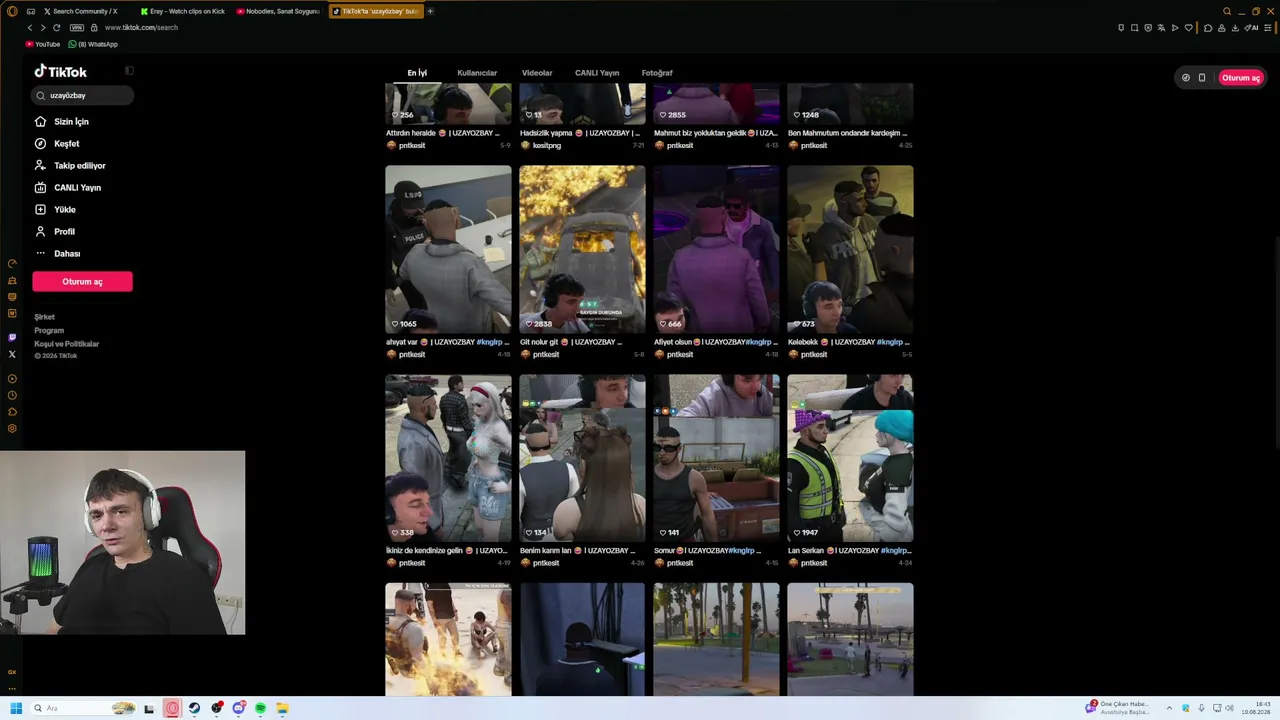
Task: Open the TikTok logo home link
Action: [61, 72]
